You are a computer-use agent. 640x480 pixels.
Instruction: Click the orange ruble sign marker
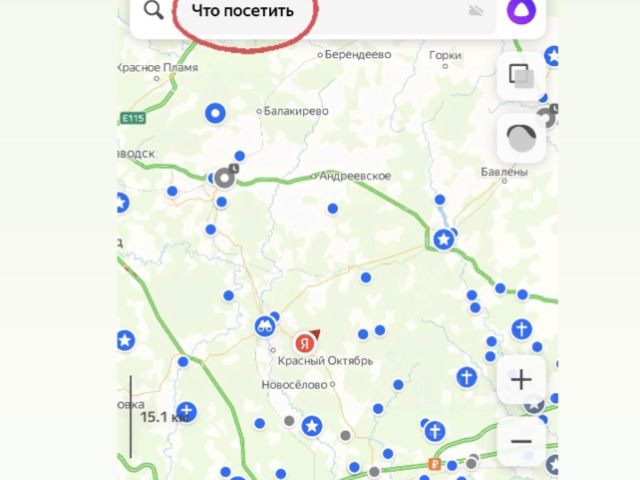click(x=435, y=464)
